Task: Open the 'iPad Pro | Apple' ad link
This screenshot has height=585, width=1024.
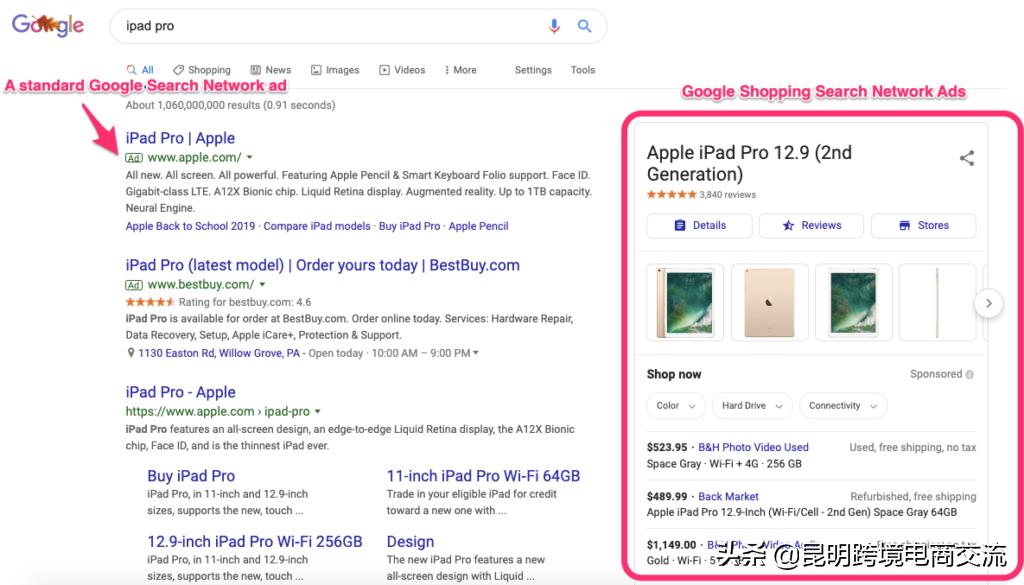Action: [x=180, y=138]
